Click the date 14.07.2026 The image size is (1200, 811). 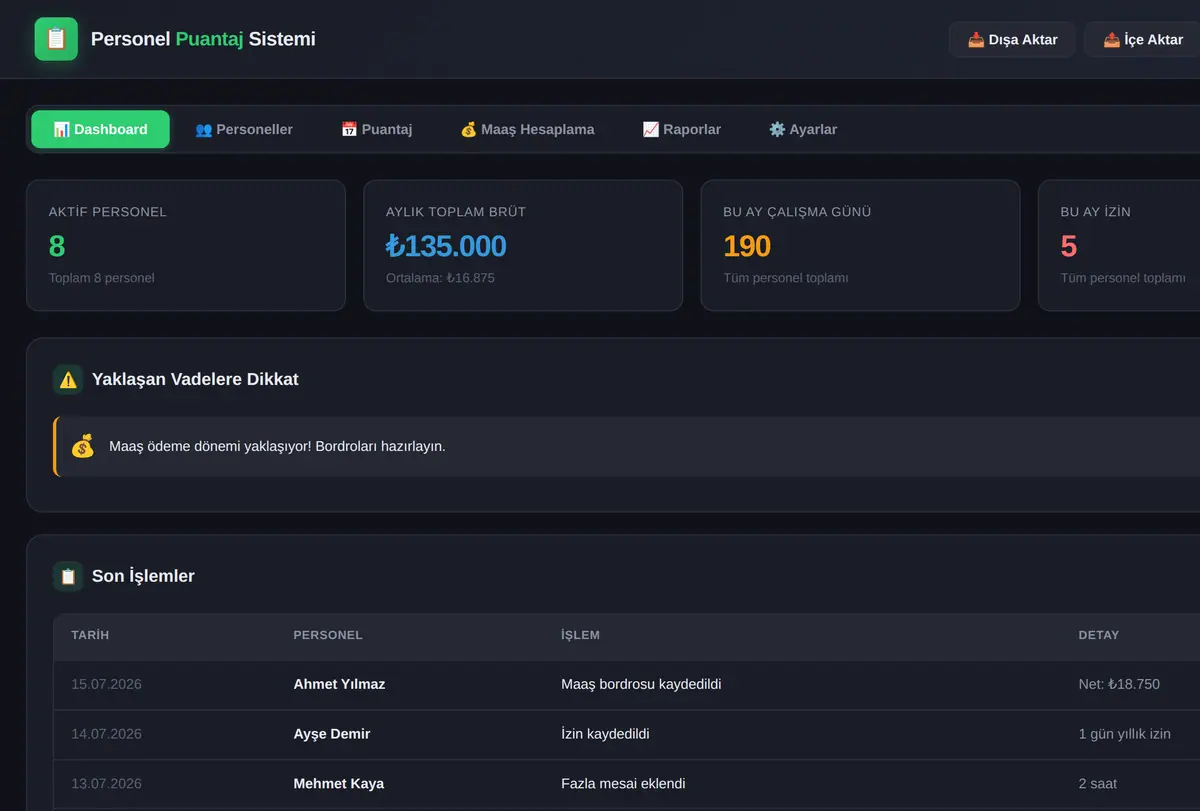point(106,734)
